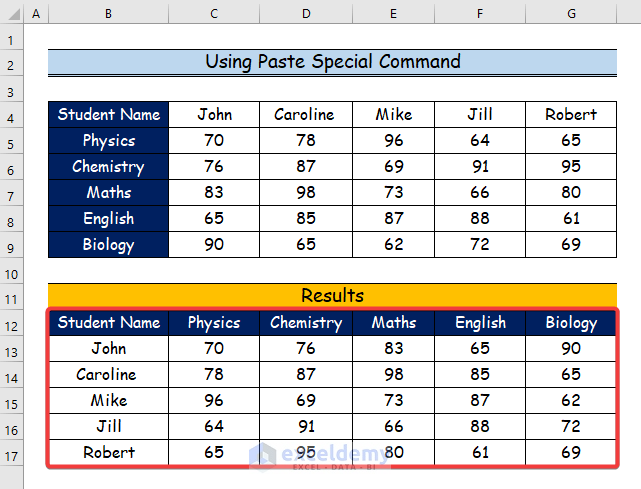The height and width of the screenshot is (489, 641).
Task: Select column B header
Action: [x=108, y=13]
